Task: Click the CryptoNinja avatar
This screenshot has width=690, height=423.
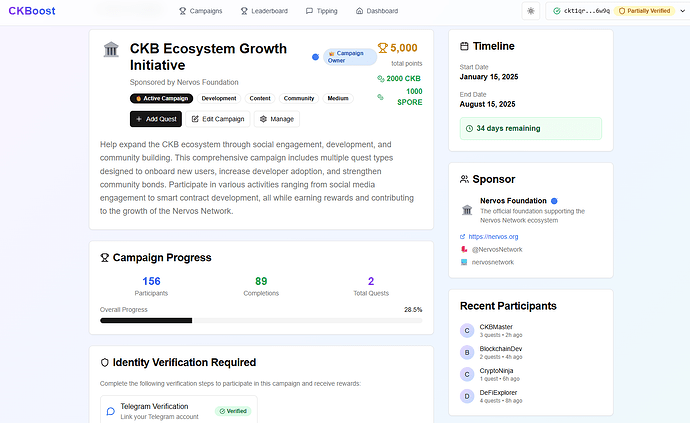Action: (467, 375)
